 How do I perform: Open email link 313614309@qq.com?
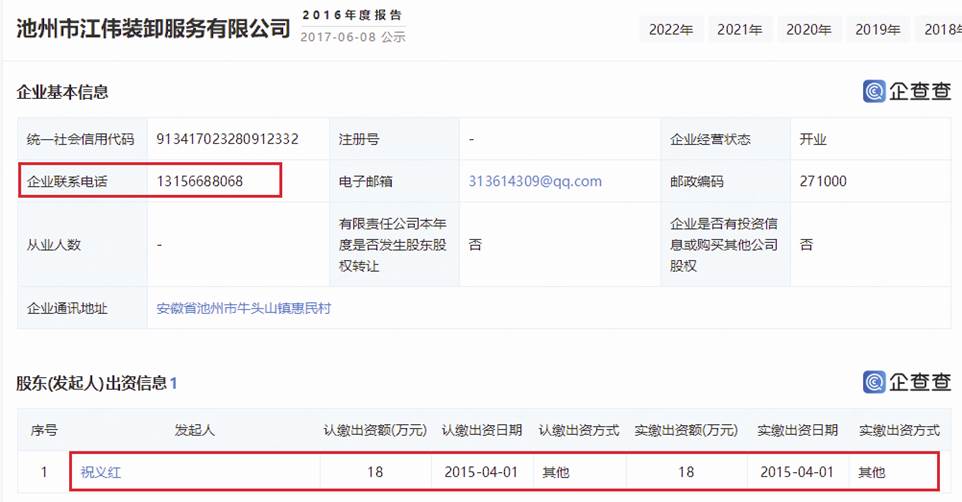(535, 181)
